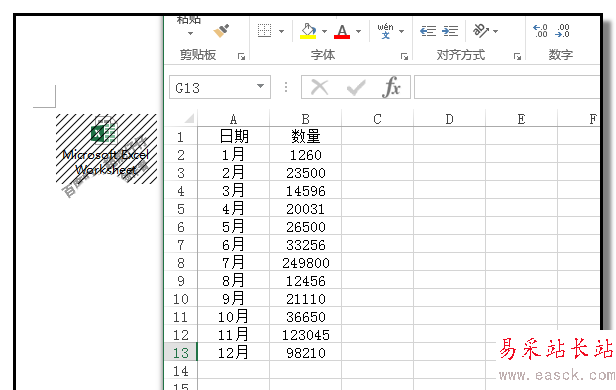Click cell containing 12月

pyautogui.click(x=233, y=353)
